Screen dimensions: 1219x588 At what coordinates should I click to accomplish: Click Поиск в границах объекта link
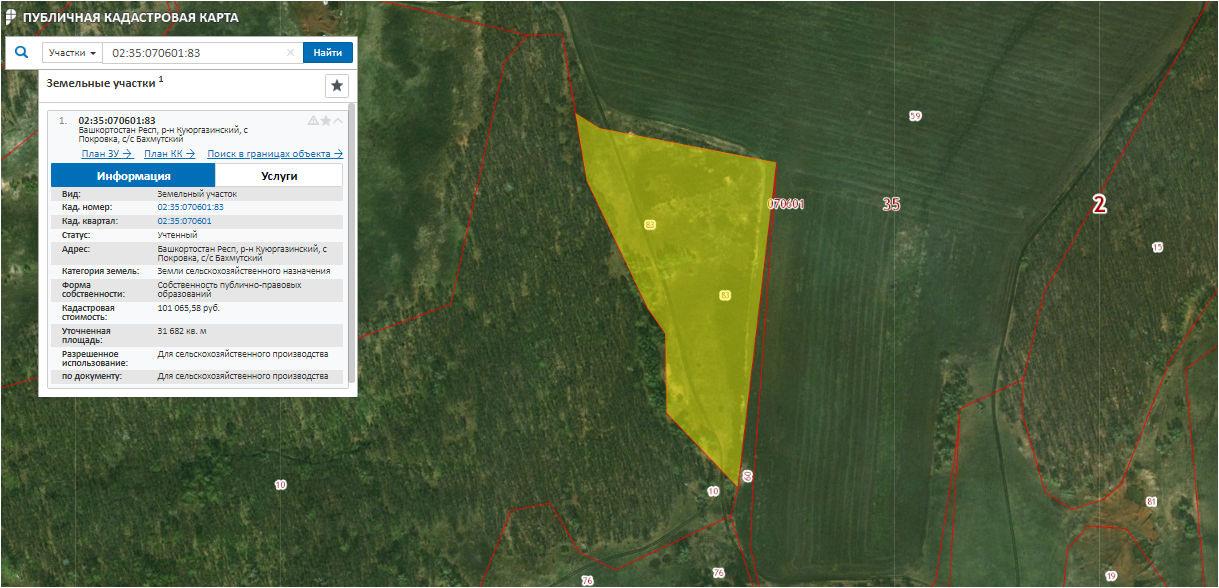point(275,154)
